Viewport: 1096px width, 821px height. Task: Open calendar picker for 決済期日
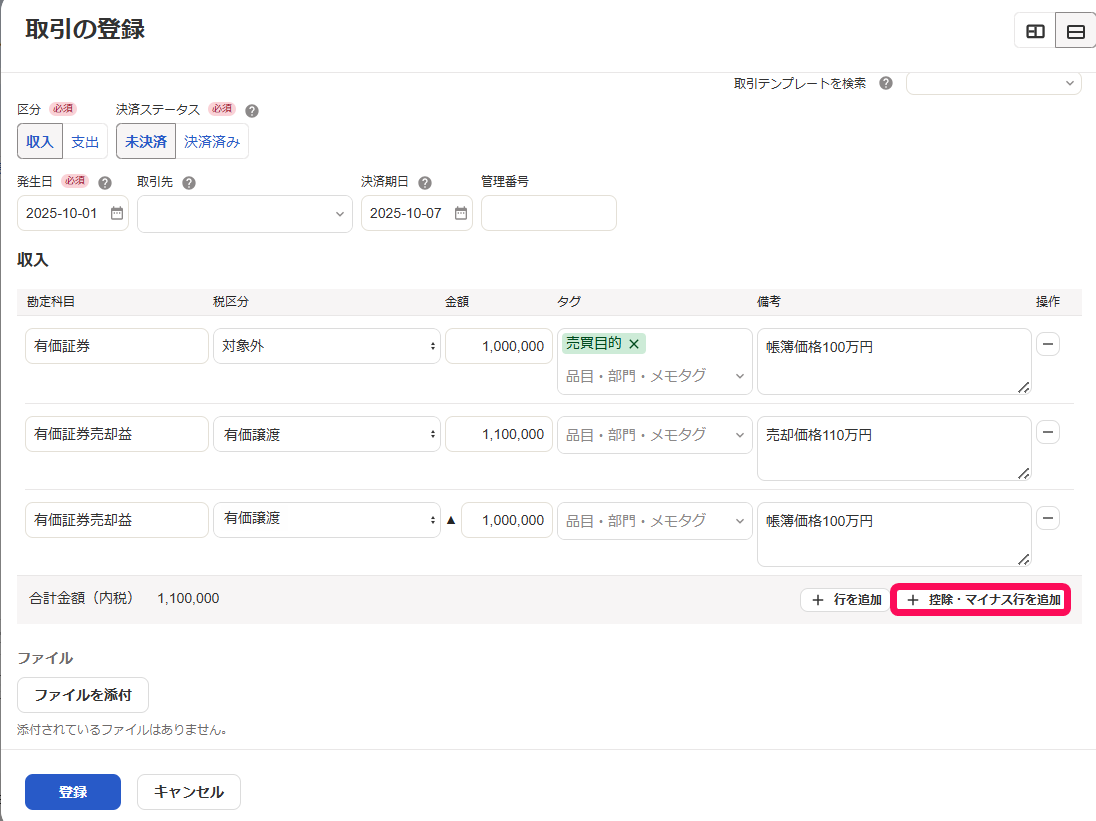coord(461,213)
